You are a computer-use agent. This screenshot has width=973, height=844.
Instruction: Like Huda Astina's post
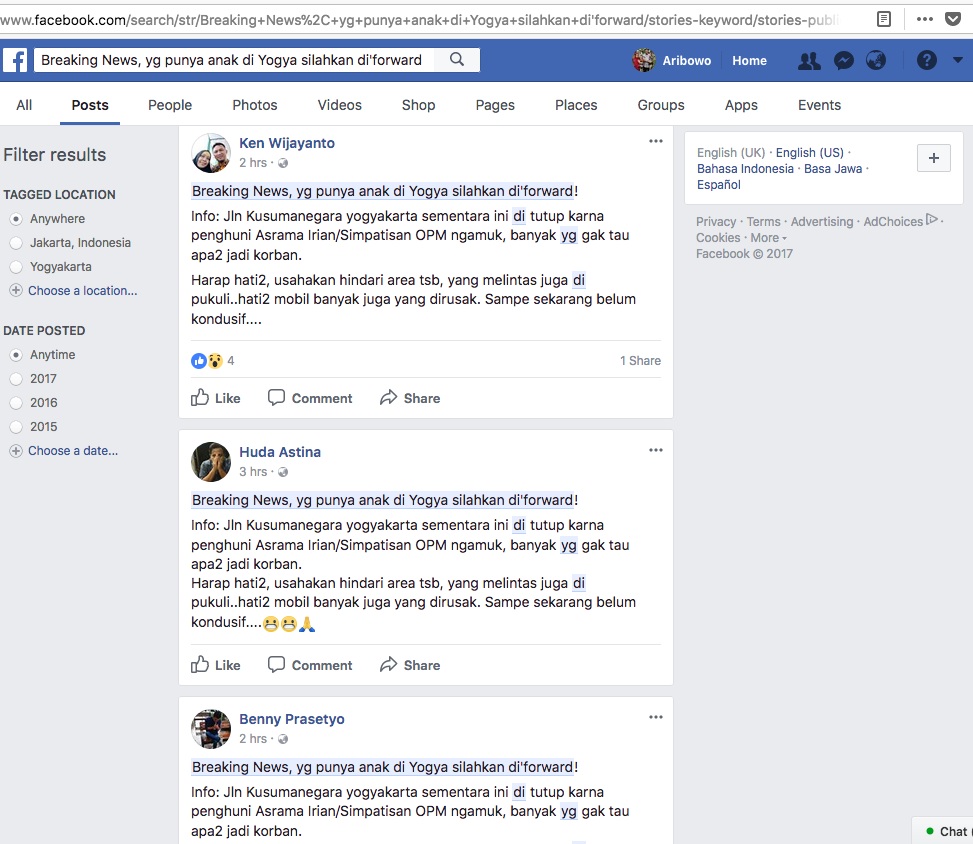point(215,665)
